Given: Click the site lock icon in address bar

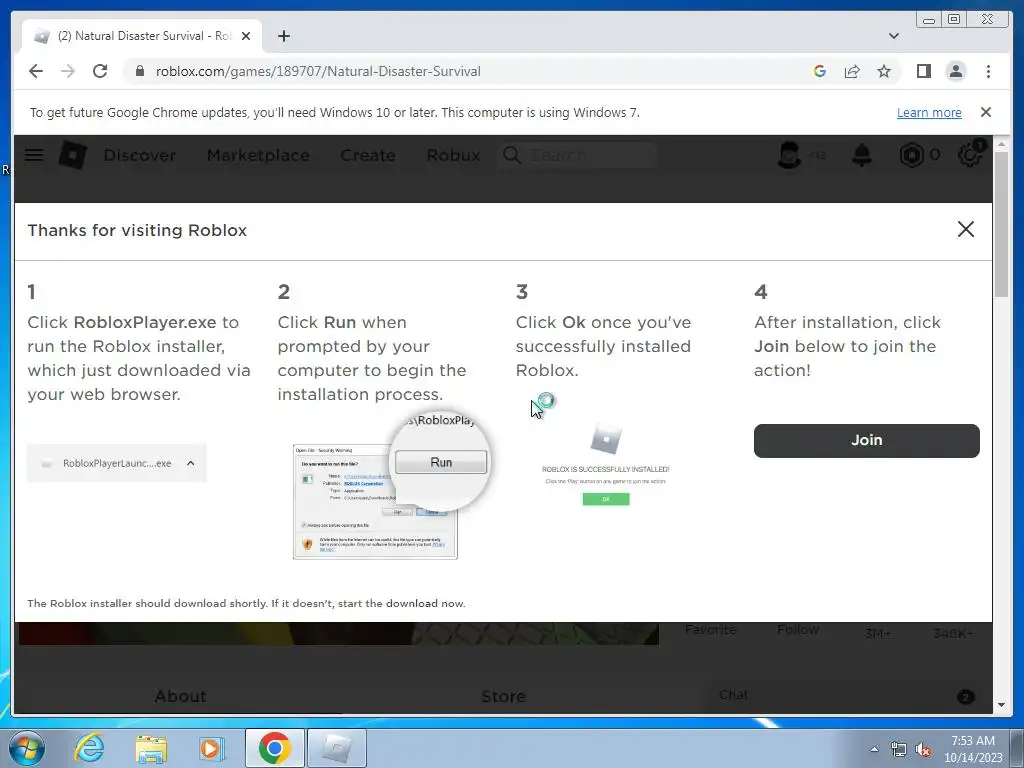Looking at the screenshot, I should pyautogui.click(x=139, y=71).
